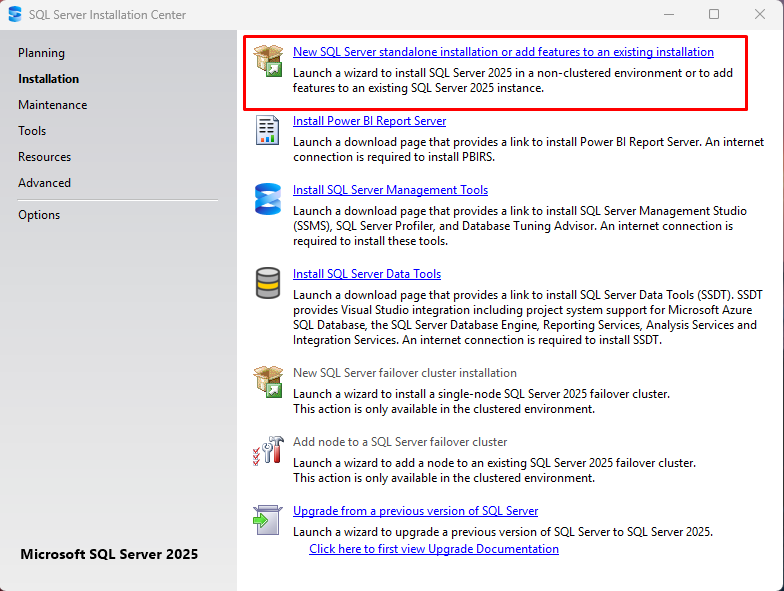The width and height of the screenshot is (784, 591).
Task: Click the SQL Server Installation Center title text
Action: click(108, 15)
